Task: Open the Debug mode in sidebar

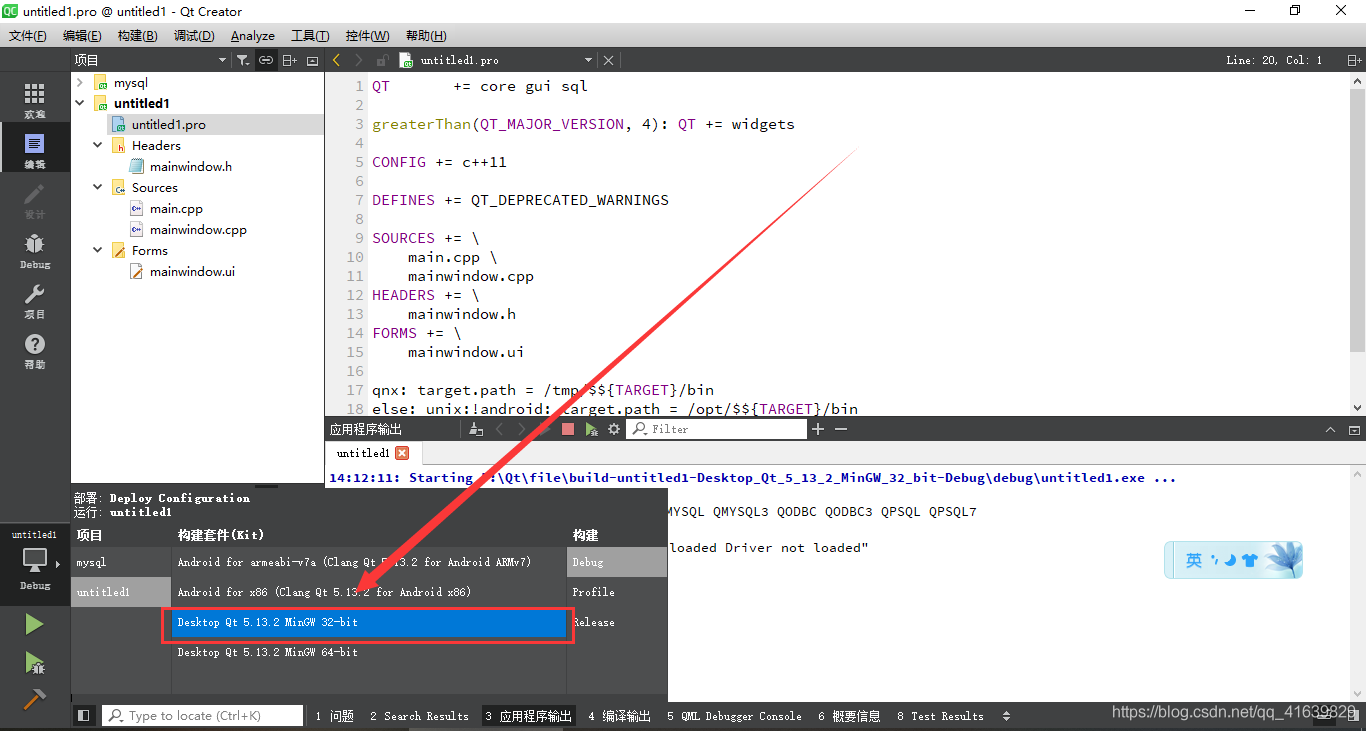Action: (x=35, y=250)
